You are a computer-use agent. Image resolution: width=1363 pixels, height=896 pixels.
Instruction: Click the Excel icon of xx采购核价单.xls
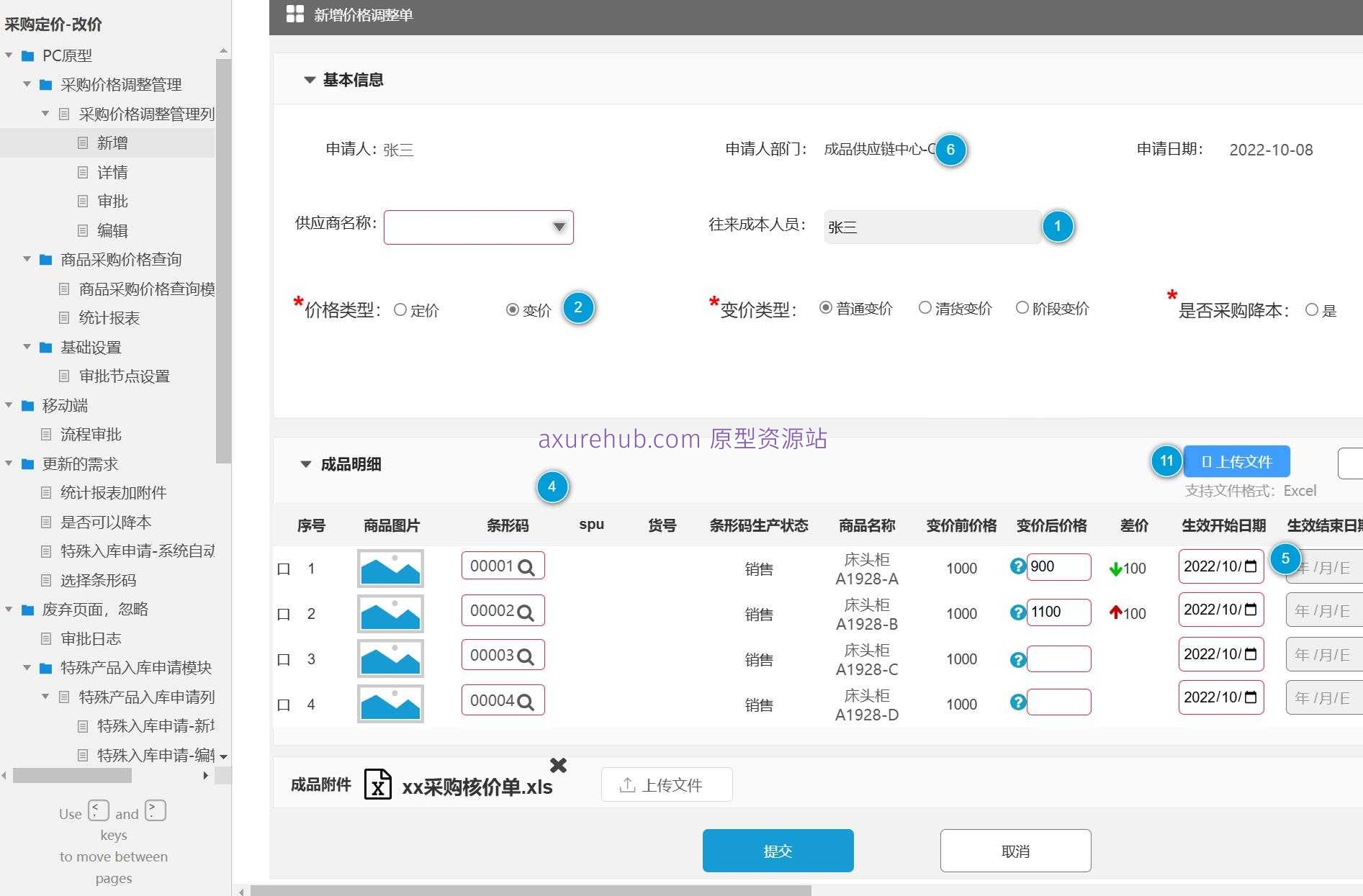[377, 784]
